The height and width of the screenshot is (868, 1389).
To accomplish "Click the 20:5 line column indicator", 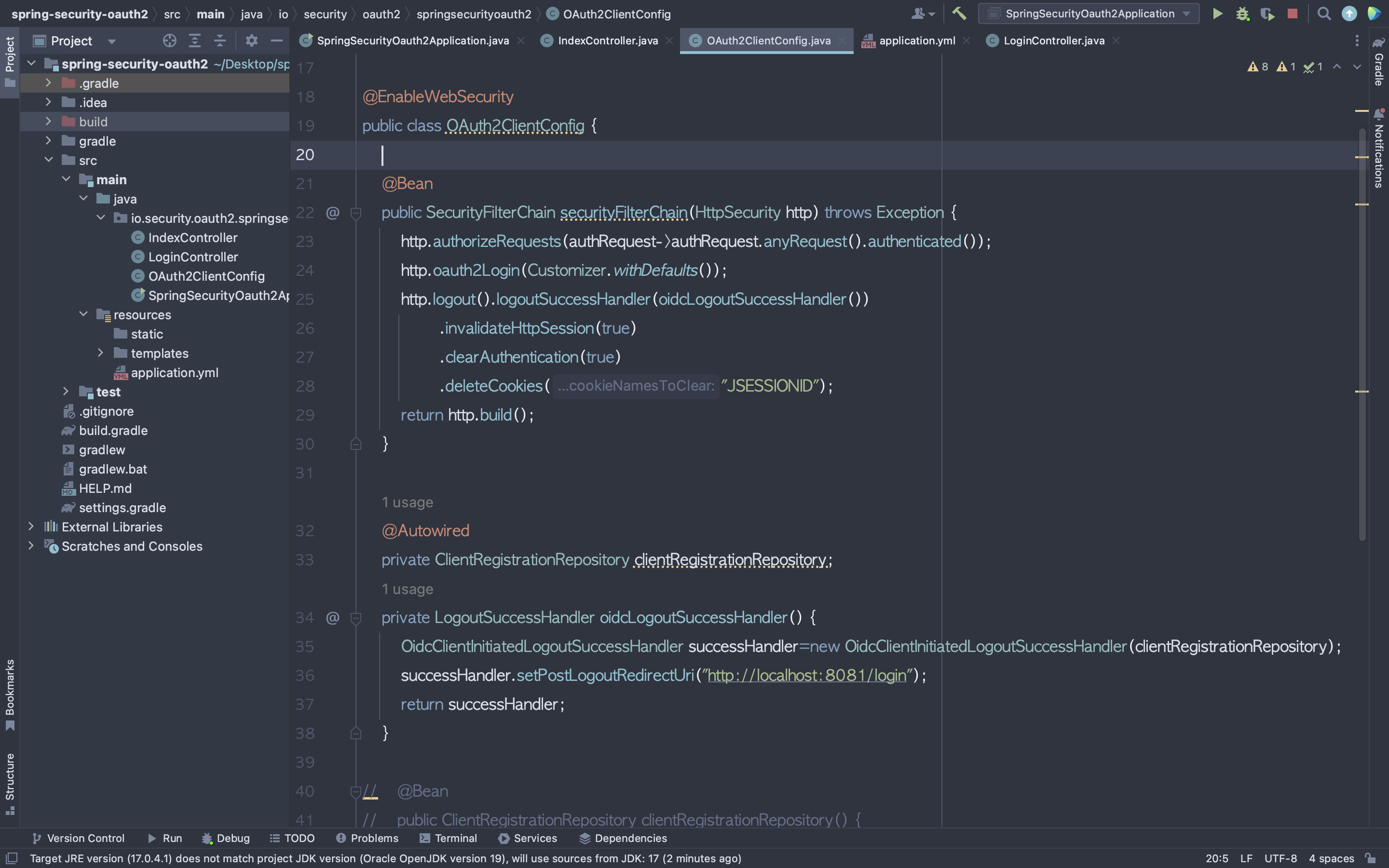I will (1217, 858).
